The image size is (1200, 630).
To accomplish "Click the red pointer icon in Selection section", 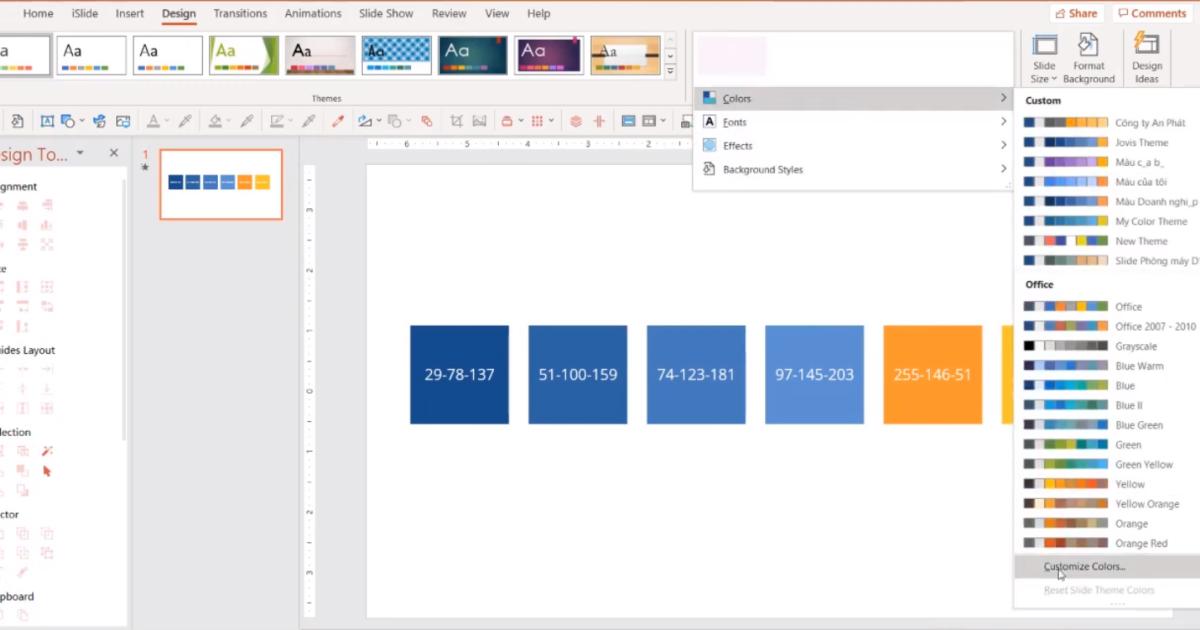I will [x=46, y=470].
